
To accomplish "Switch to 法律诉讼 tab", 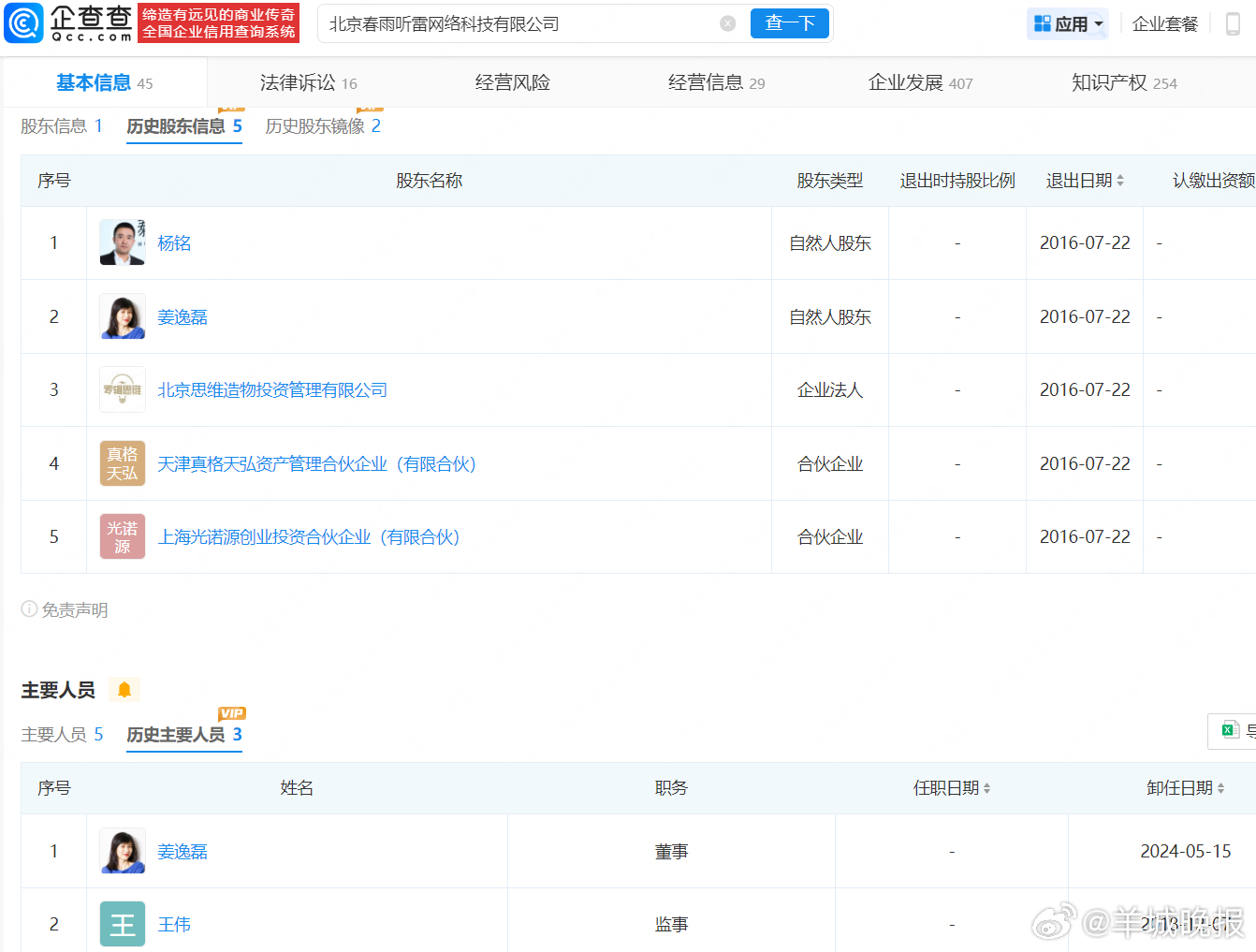I will click(x=308, y=82).
